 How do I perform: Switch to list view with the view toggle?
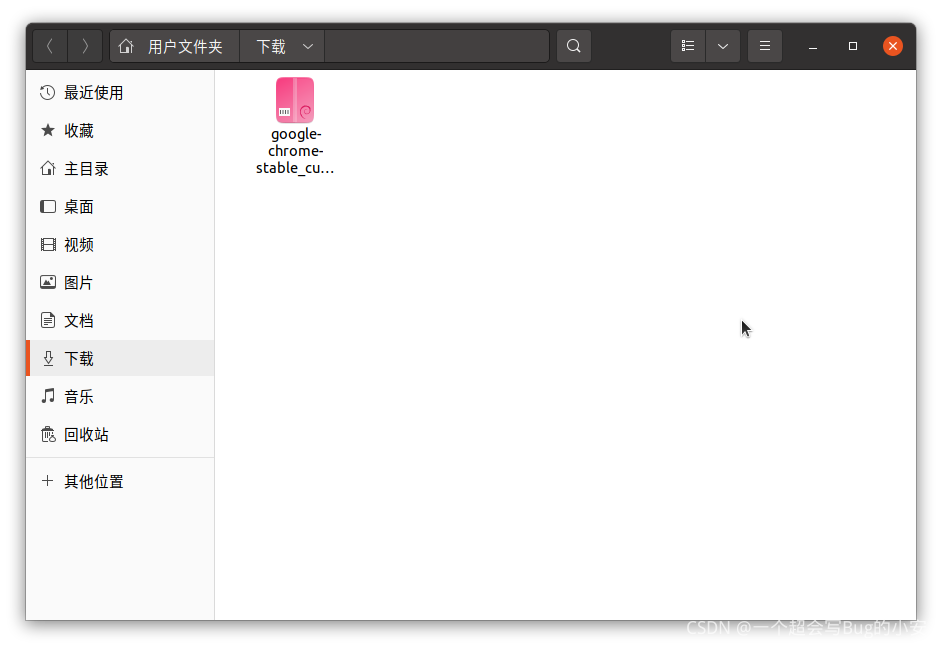point(688,46)
